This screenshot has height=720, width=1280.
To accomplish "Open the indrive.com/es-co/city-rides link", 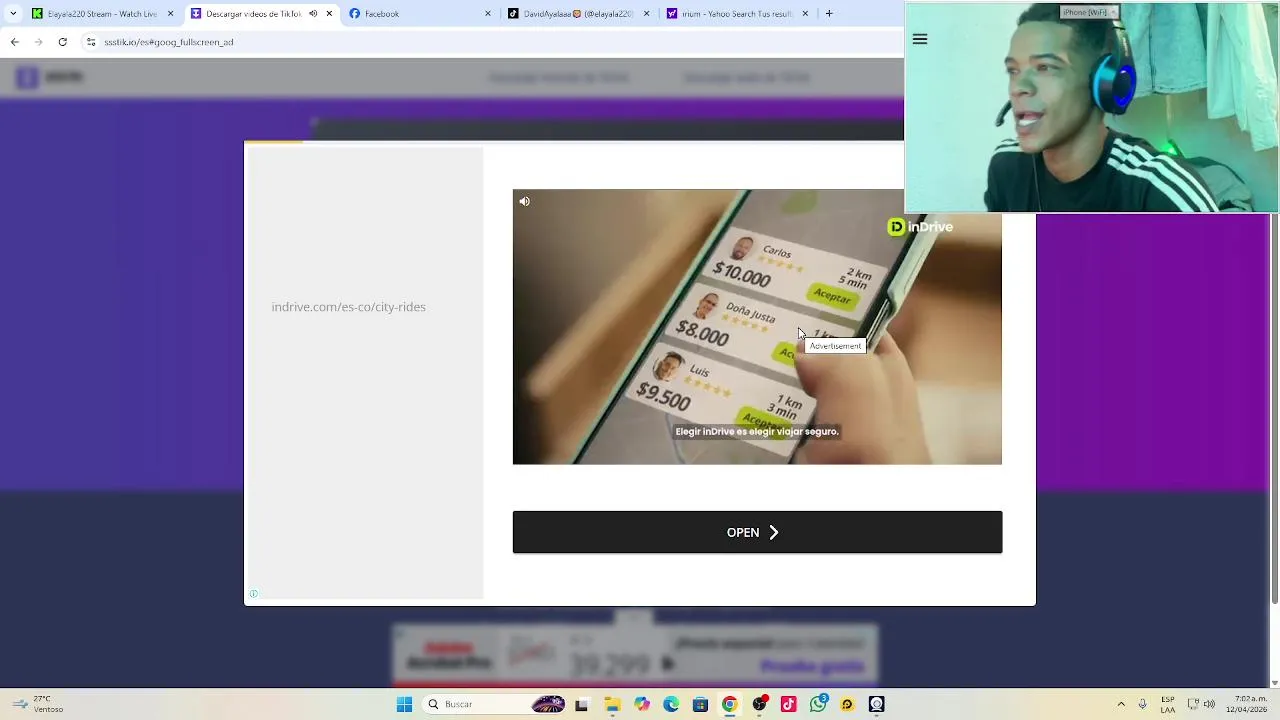I will point(348,307).
